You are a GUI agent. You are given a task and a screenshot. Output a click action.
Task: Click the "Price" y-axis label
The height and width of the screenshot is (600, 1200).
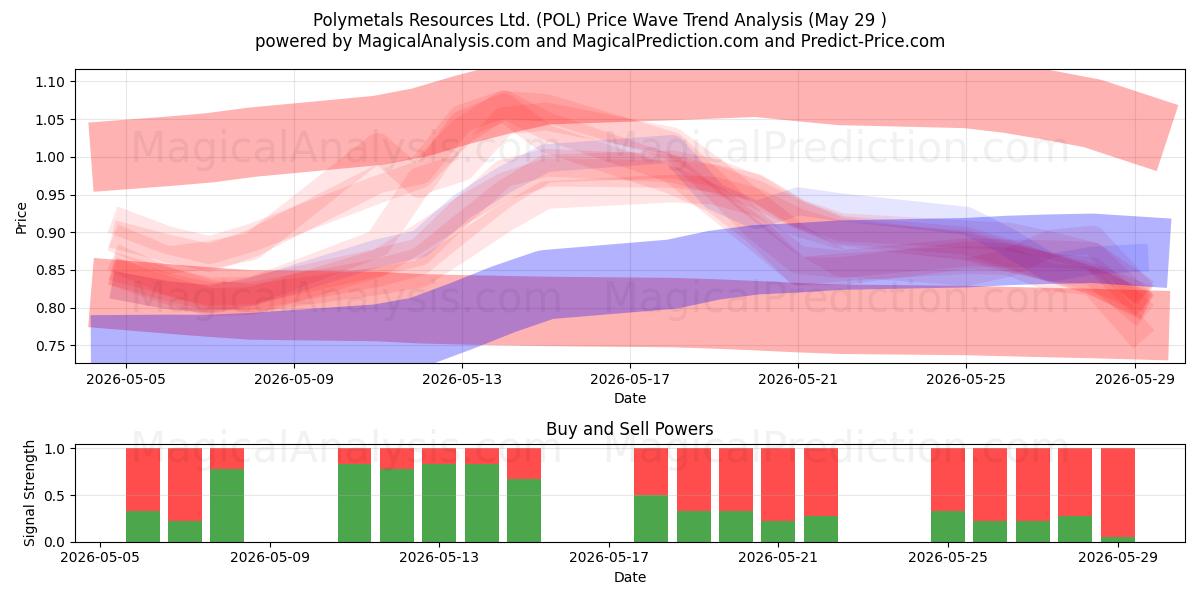pyautogui.click(x=22, y=216)
